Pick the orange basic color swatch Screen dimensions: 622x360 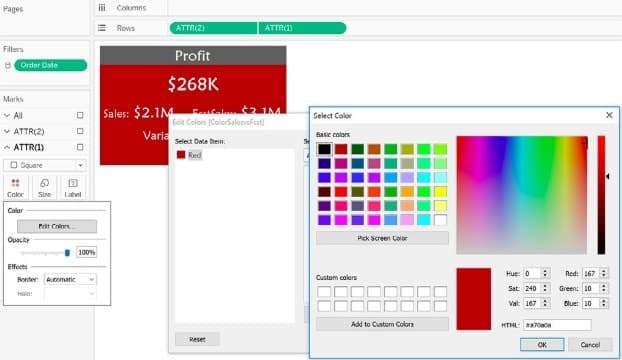pyautogui.click(x=407, y=192)
